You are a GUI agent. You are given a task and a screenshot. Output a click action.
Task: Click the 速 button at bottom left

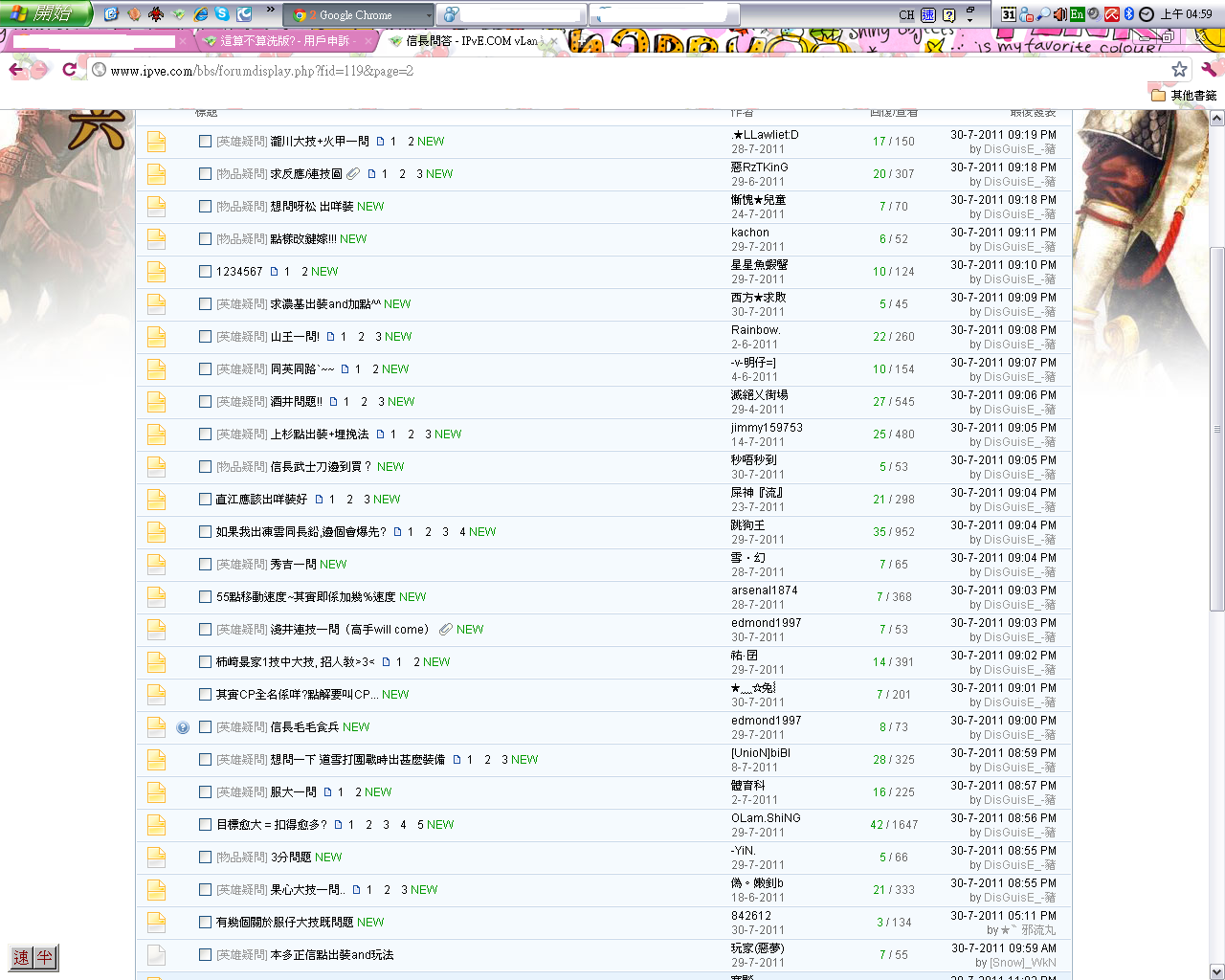coord(21,957)
